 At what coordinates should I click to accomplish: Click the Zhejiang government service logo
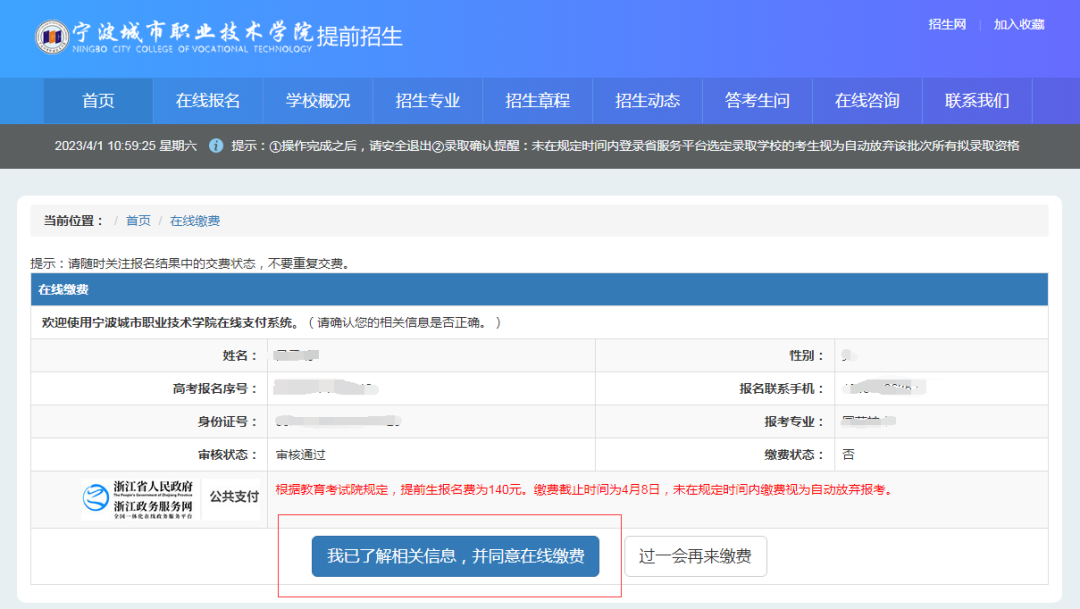(138, 499)
